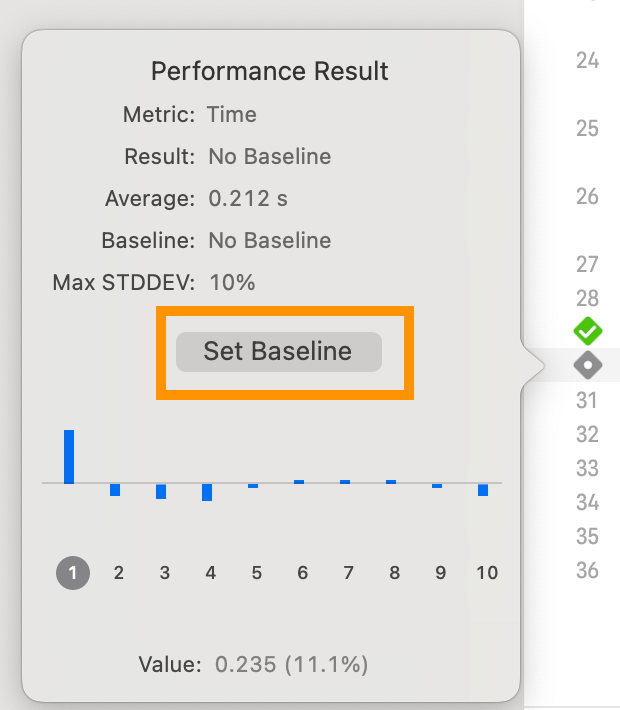Select iteration 1 in the chart
Viewport: 620px width, 710px height.
pyautogui.click(x=72, y=573)
